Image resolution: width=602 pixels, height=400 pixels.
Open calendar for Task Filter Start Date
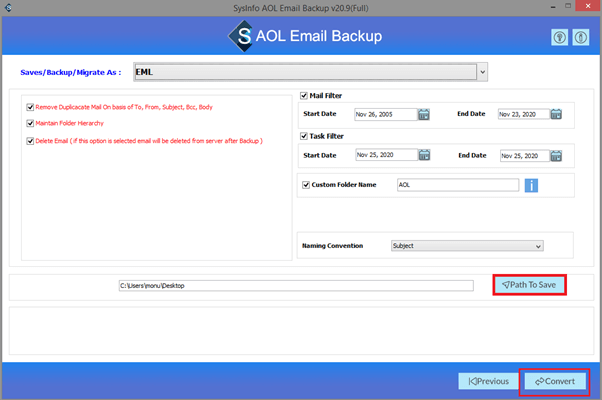click(x=424, y=155)
